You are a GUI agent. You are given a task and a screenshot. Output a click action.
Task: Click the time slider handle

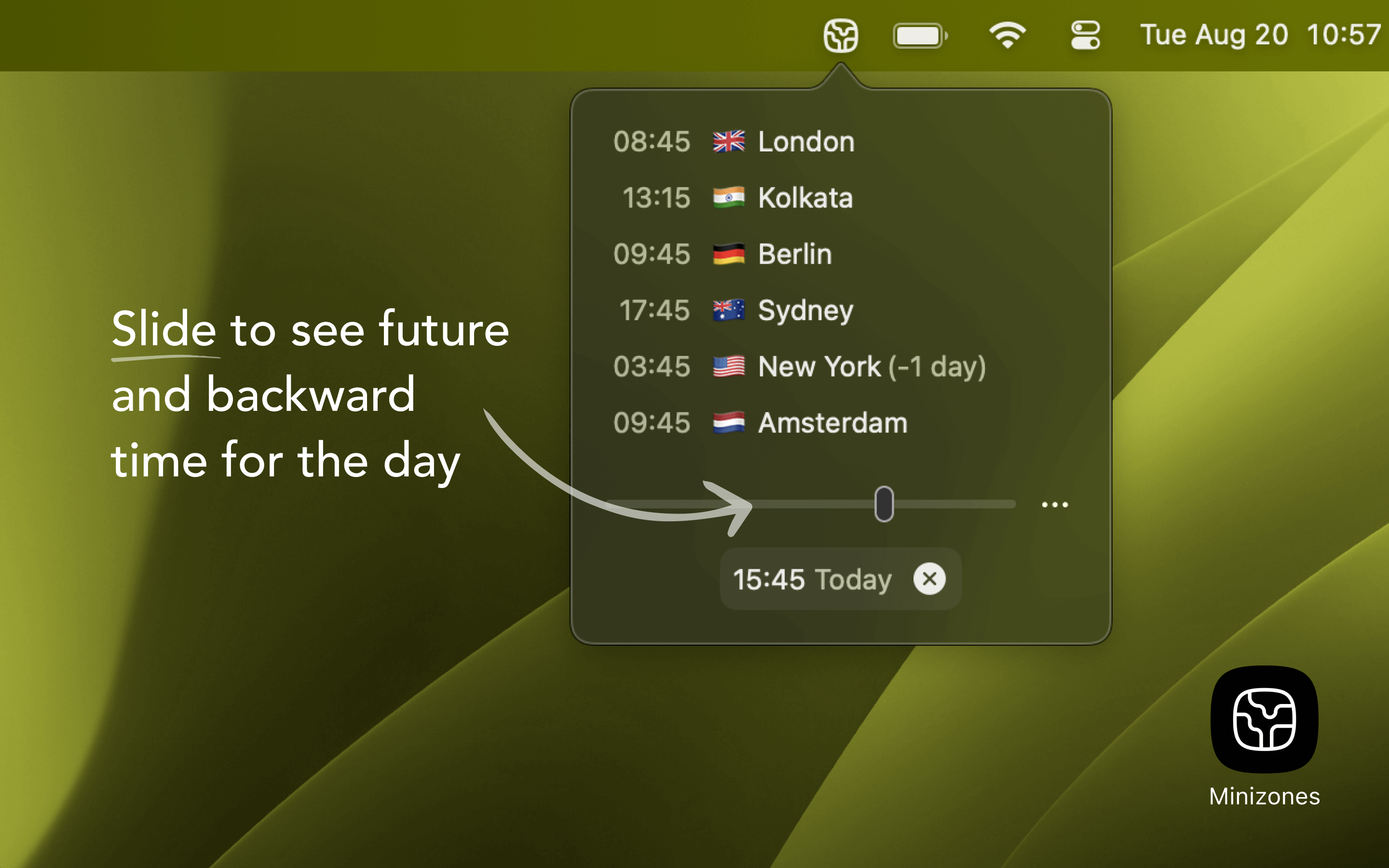884,504
